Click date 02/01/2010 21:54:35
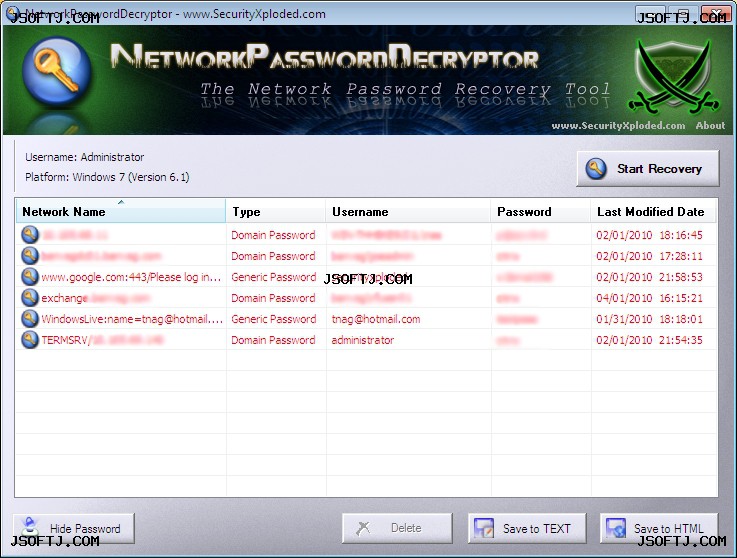The width and height of the screenshot is (737, 558). point(650,340)
